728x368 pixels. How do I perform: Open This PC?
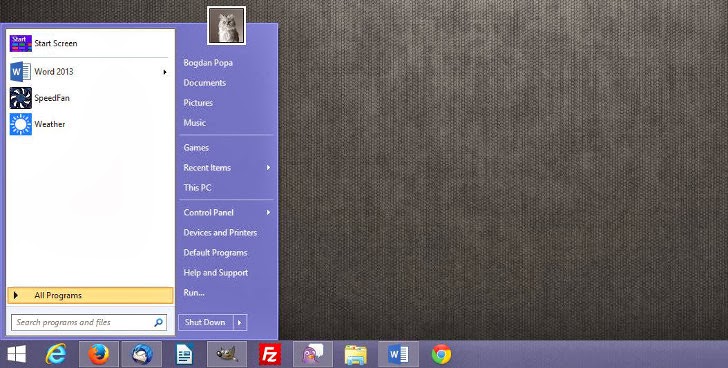197,187
